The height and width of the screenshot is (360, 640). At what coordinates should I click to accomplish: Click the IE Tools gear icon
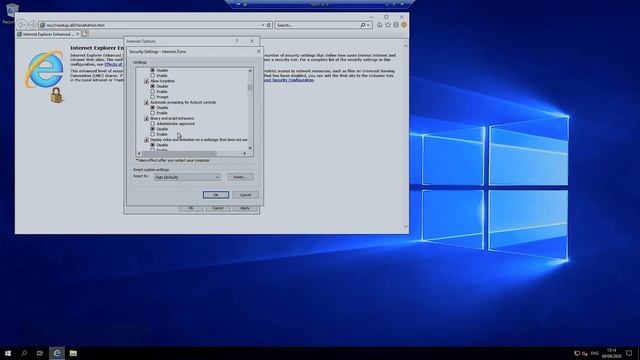pyautogui.click(x=396, y=25)
